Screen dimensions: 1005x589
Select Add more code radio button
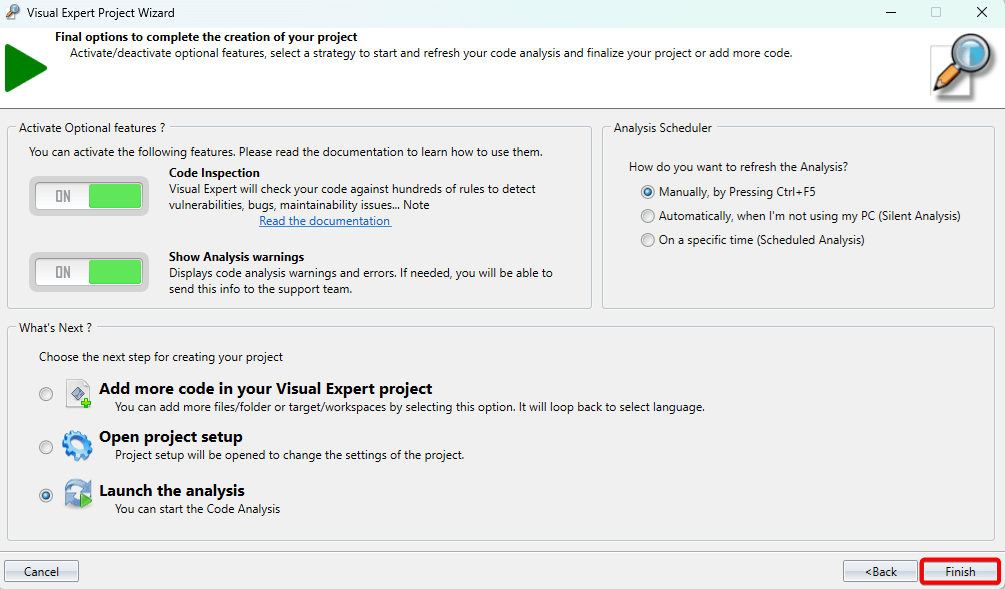coord(46,395)
